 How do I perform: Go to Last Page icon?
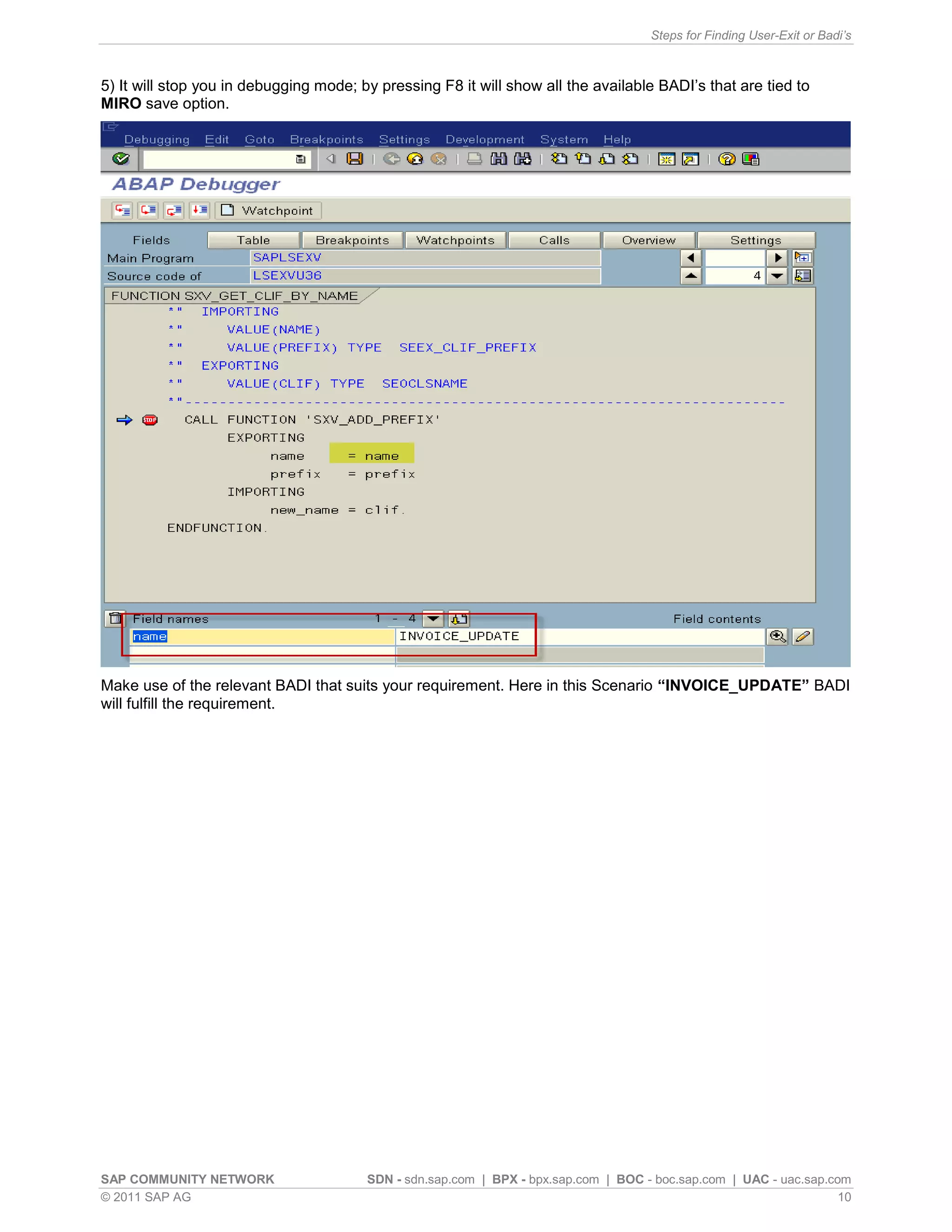[630, 159]
